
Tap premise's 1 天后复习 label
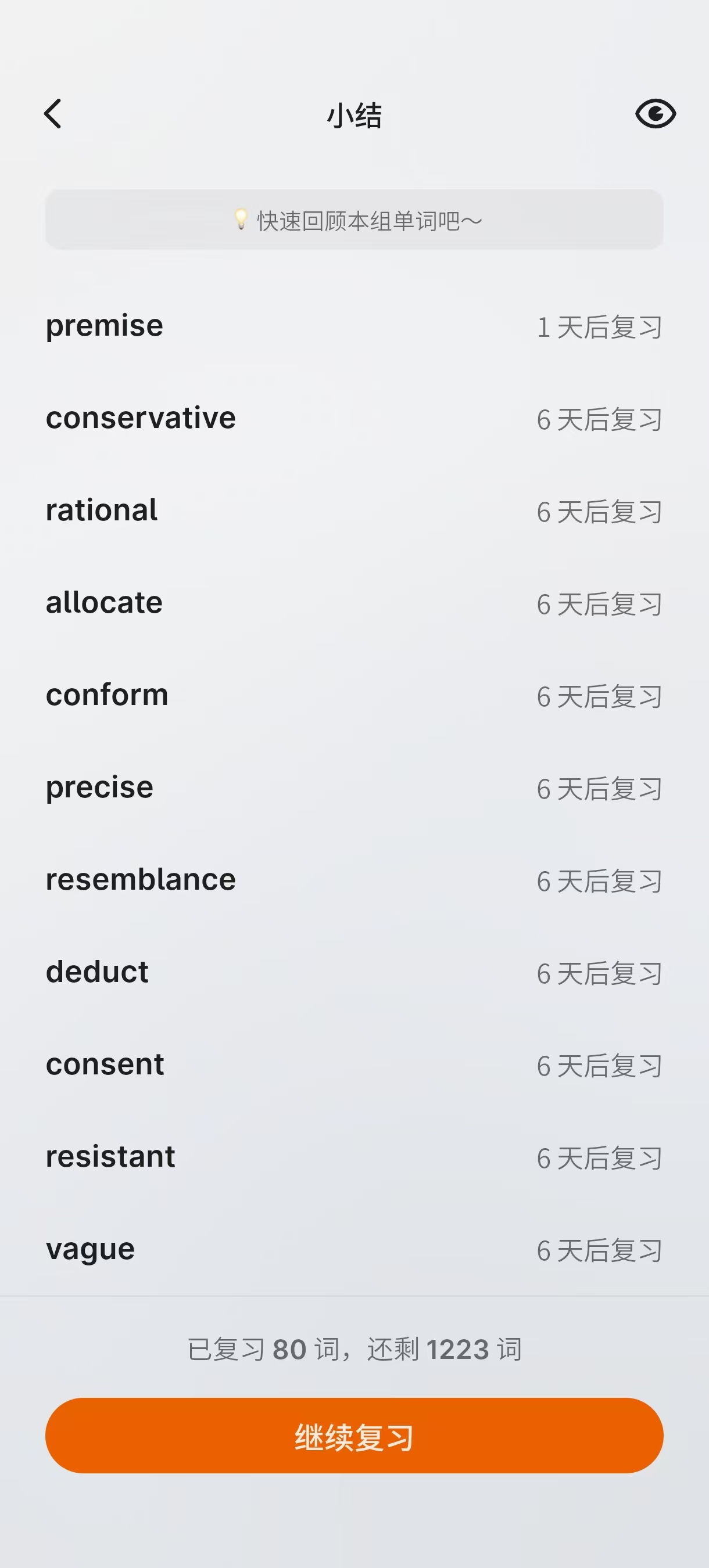(599, 328)
